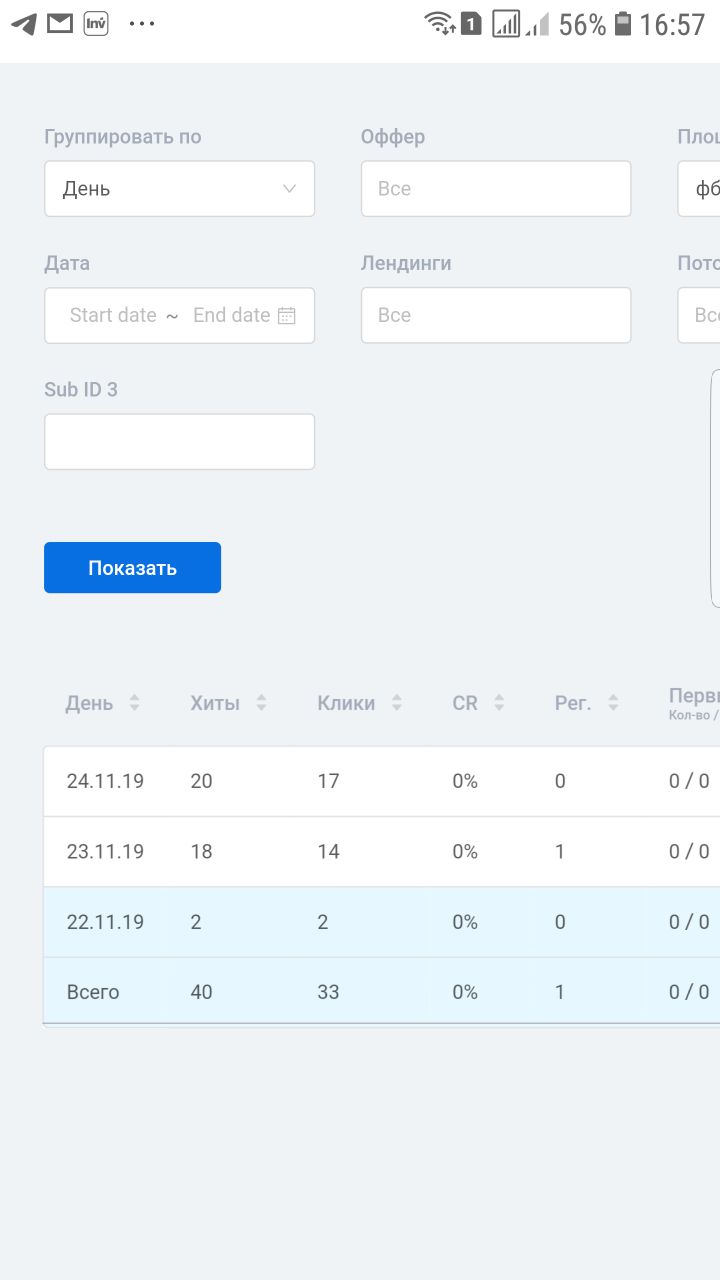Select the 24.11.19 table row
The image size is (720, 1280).
(x=382, y=781)
